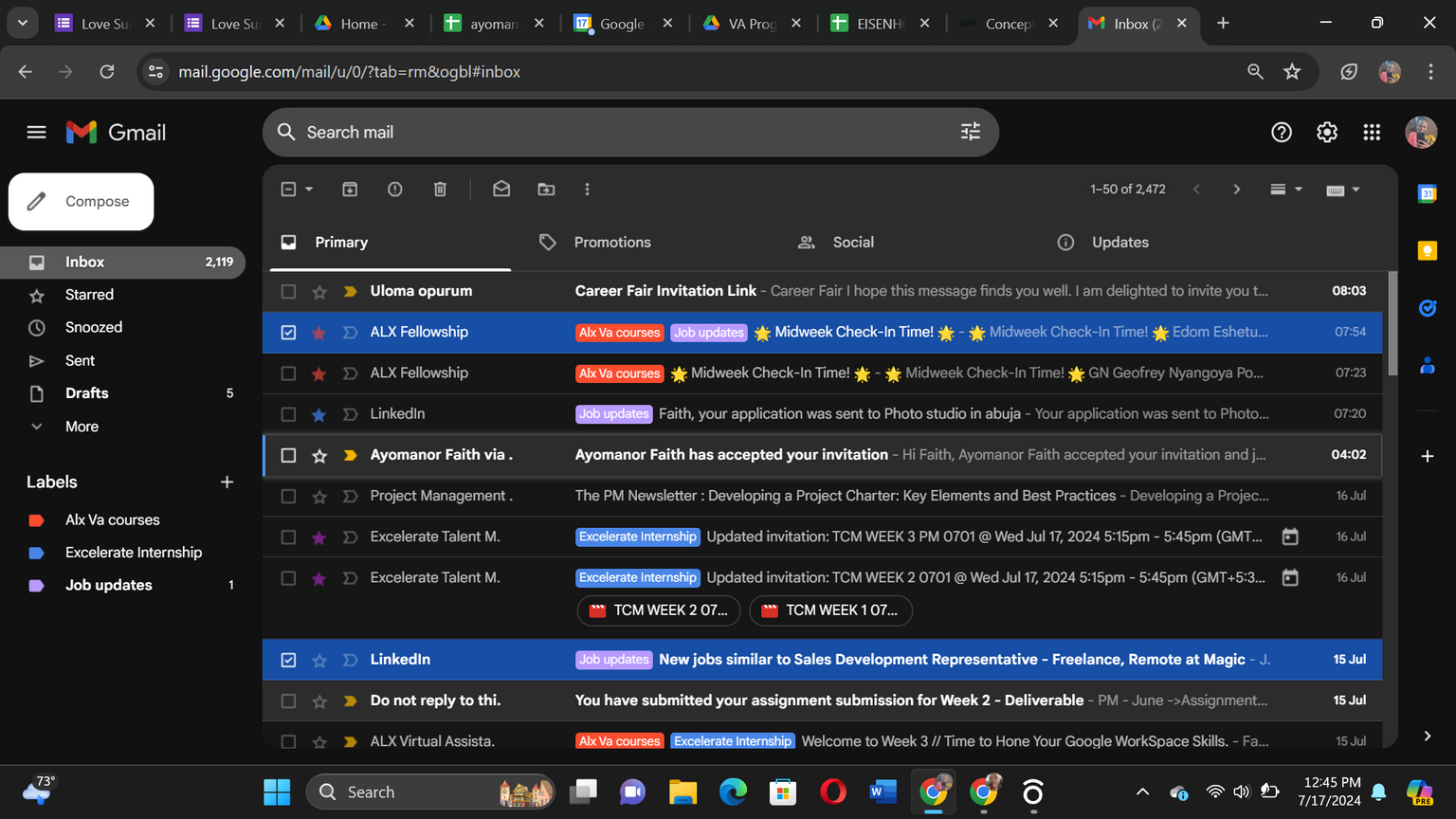Click the Chrome address bar URL
1456x819 pixels.
pyautogui.click(x=349, y=72)
